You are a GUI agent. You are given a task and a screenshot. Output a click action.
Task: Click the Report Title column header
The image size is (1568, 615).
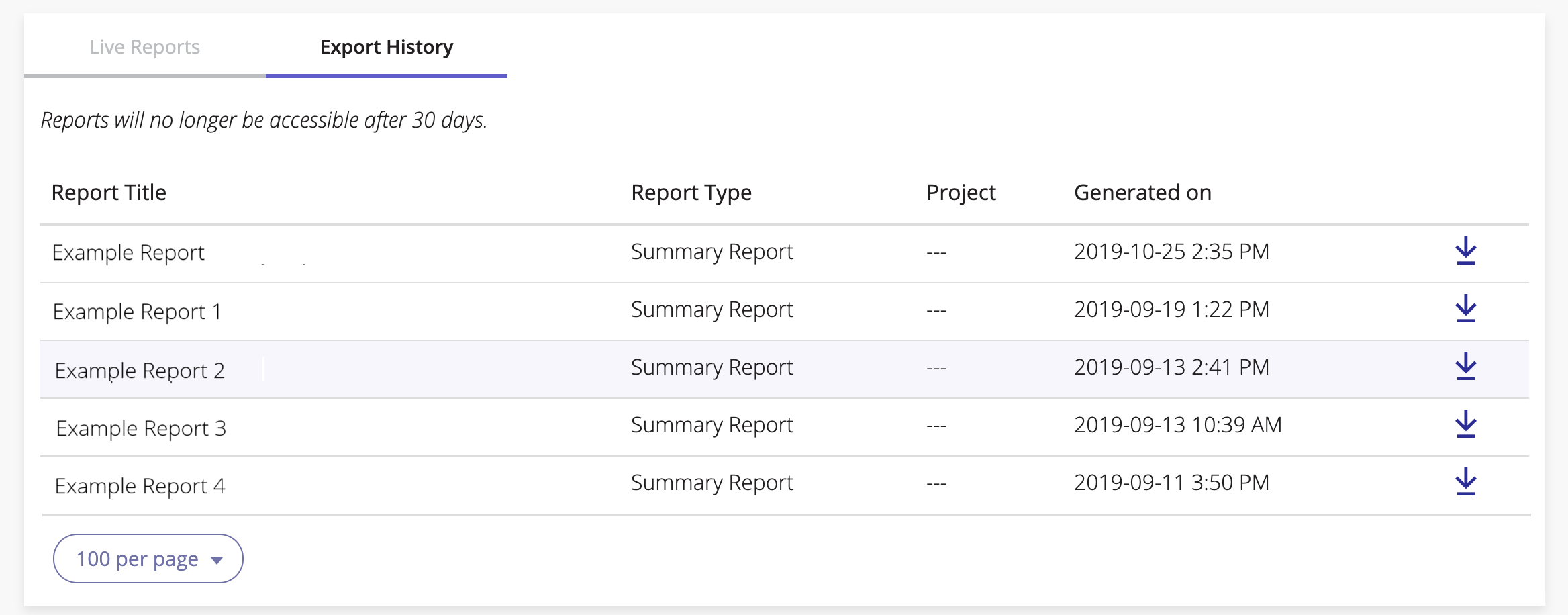pyautogui.click(x=109, y=193)
